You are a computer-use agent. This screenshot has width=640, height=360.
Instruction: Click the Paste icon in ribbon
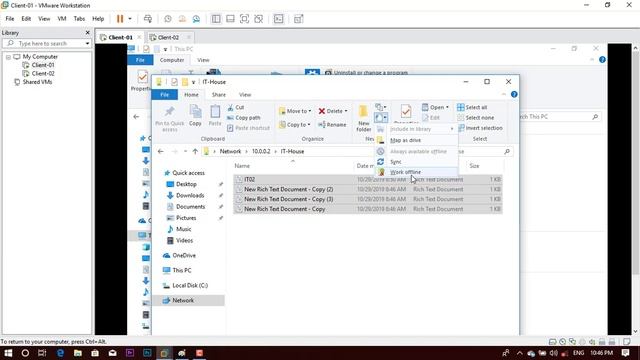pyautogui.click(x=215, y=116)
